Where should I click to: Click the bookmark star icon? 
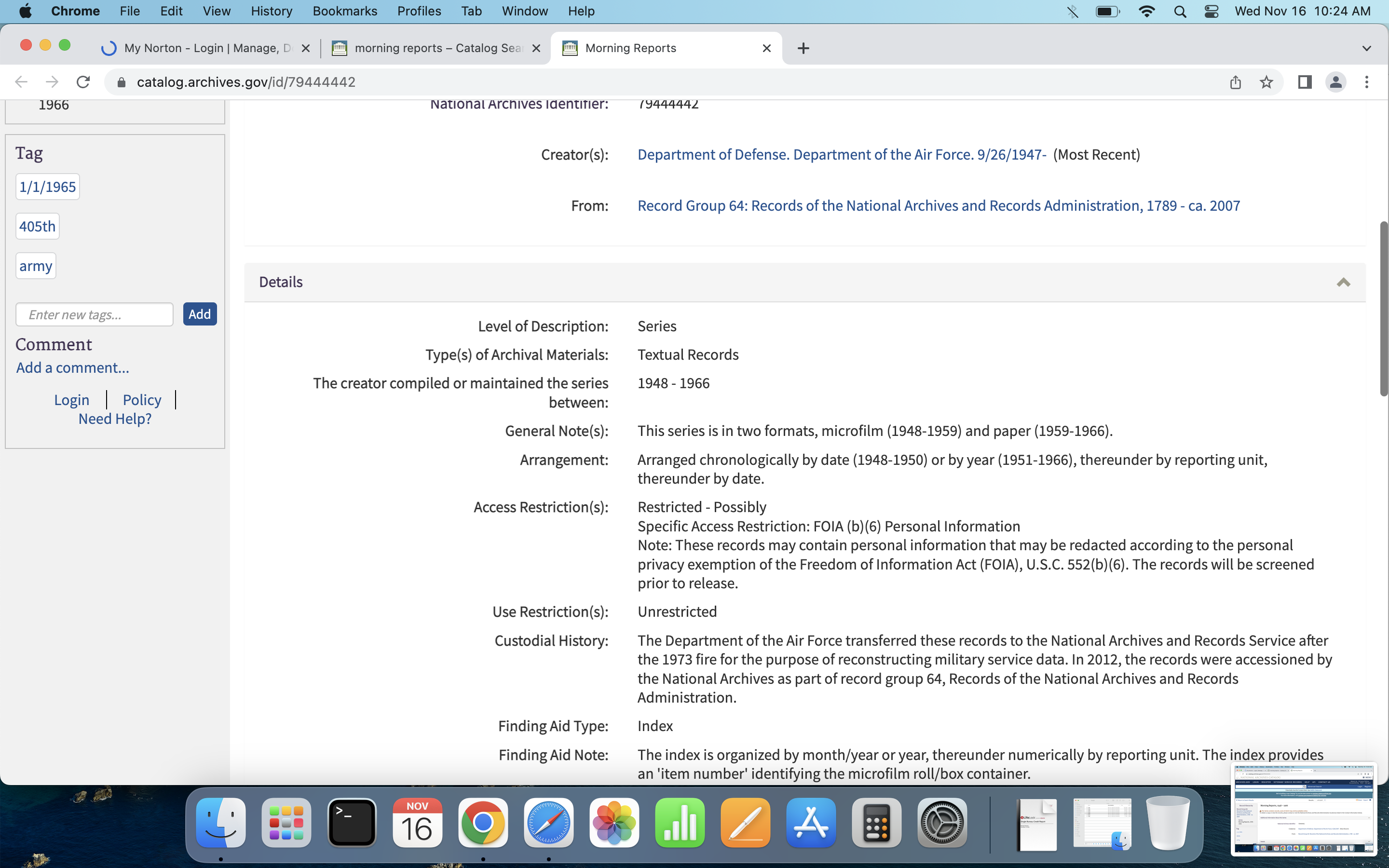(1266, 82)
